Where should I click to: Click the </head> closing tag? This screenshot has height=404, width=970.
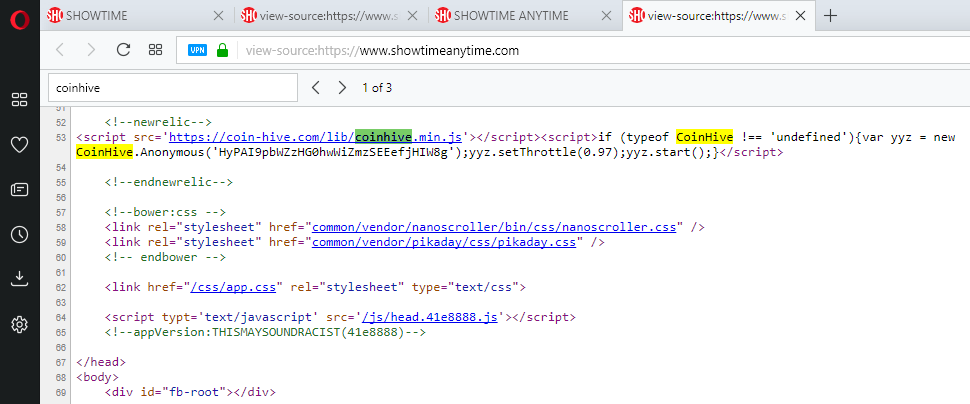(x=101, y=363)
